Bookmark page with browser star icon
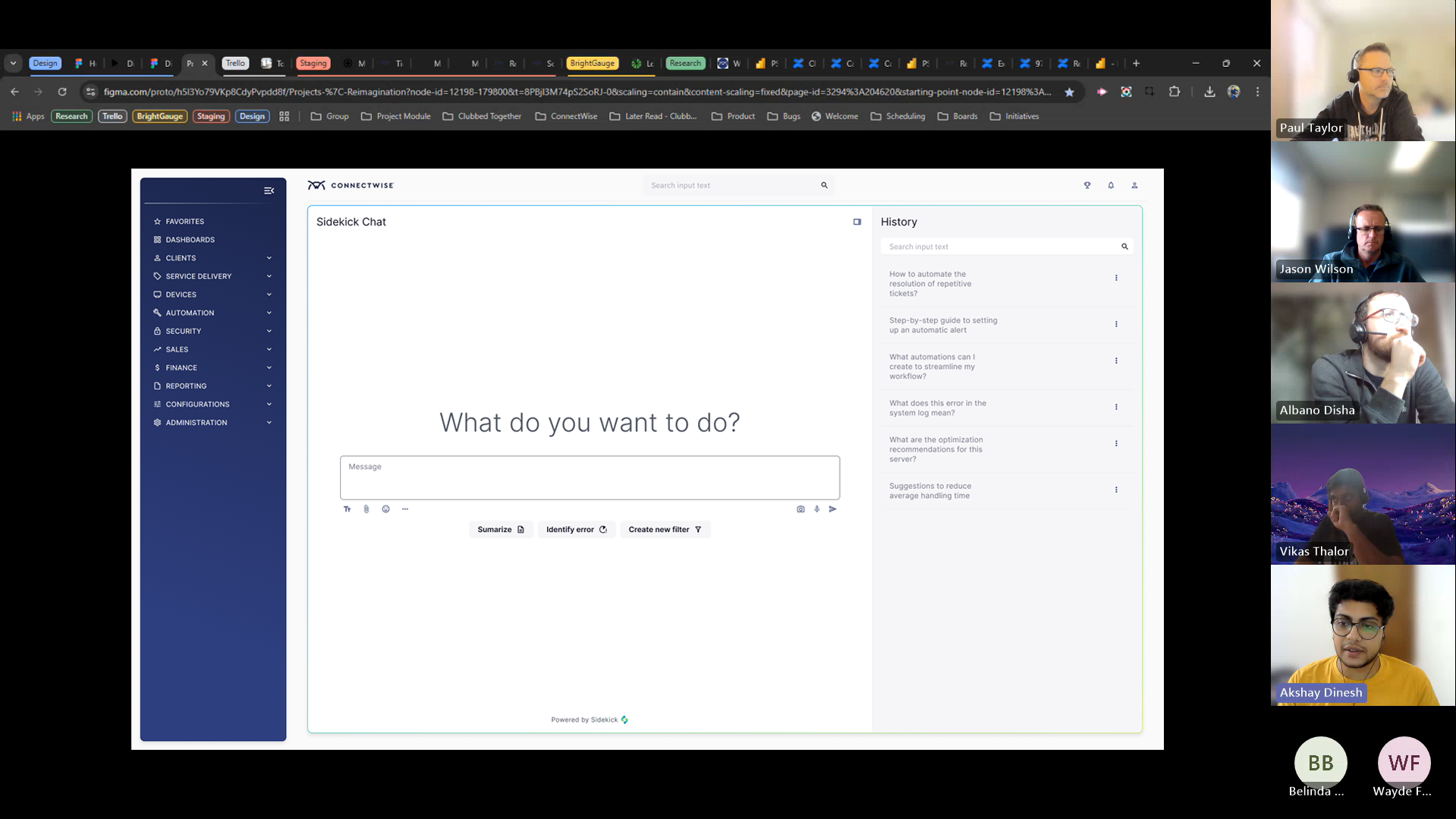 pyautogui.click(x=1069, y=92)
